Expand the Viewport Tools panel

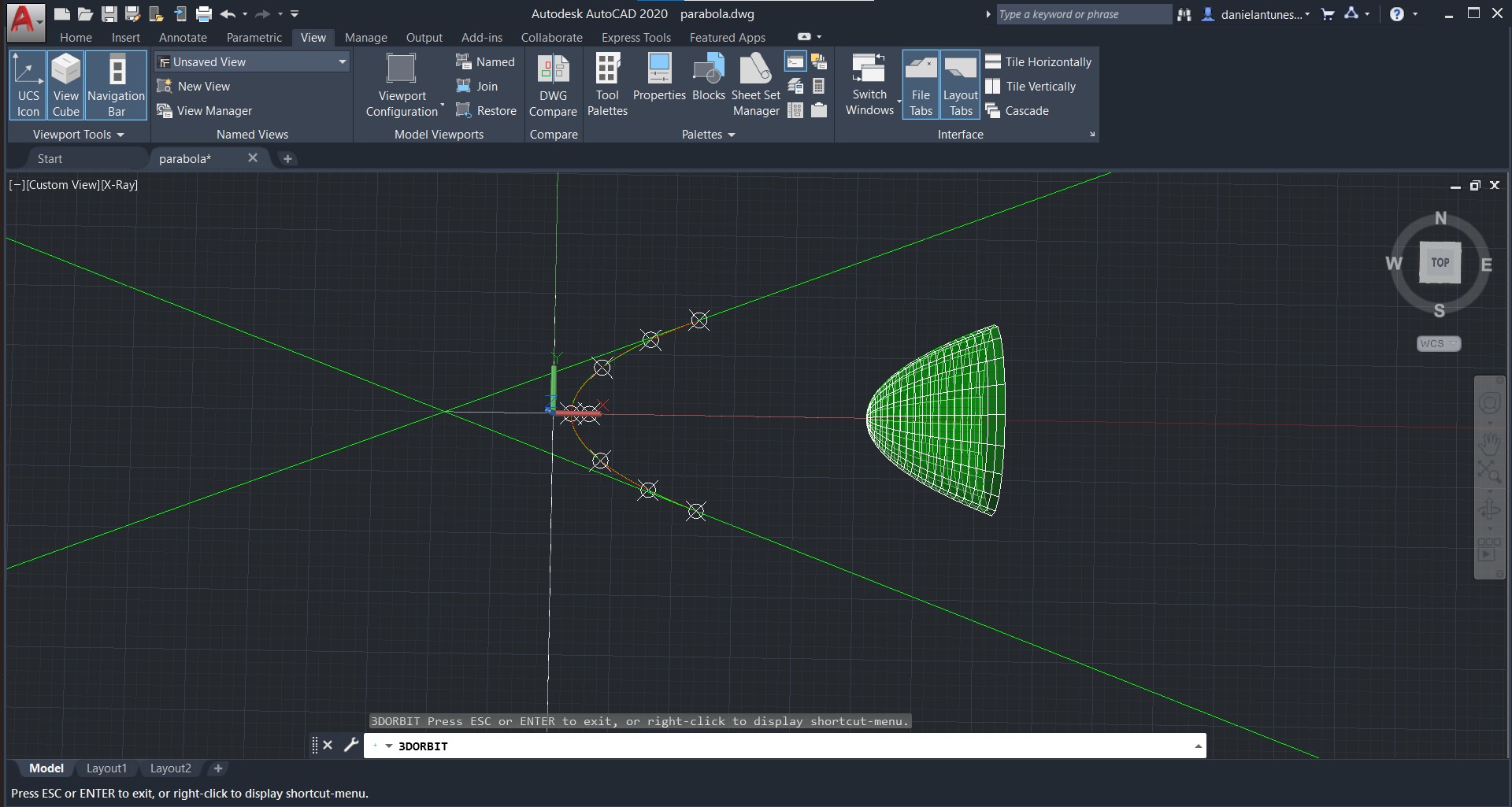(x=79, y=135)
